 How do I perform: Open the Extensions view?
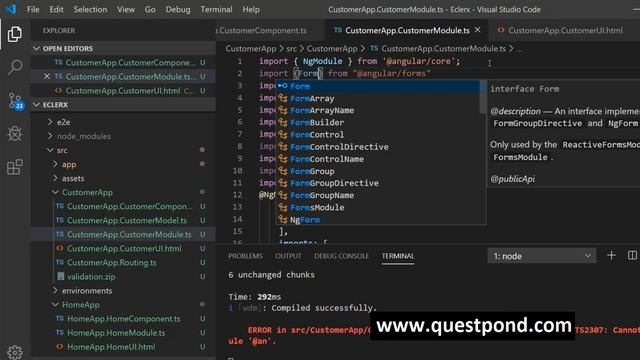[15, 167]
